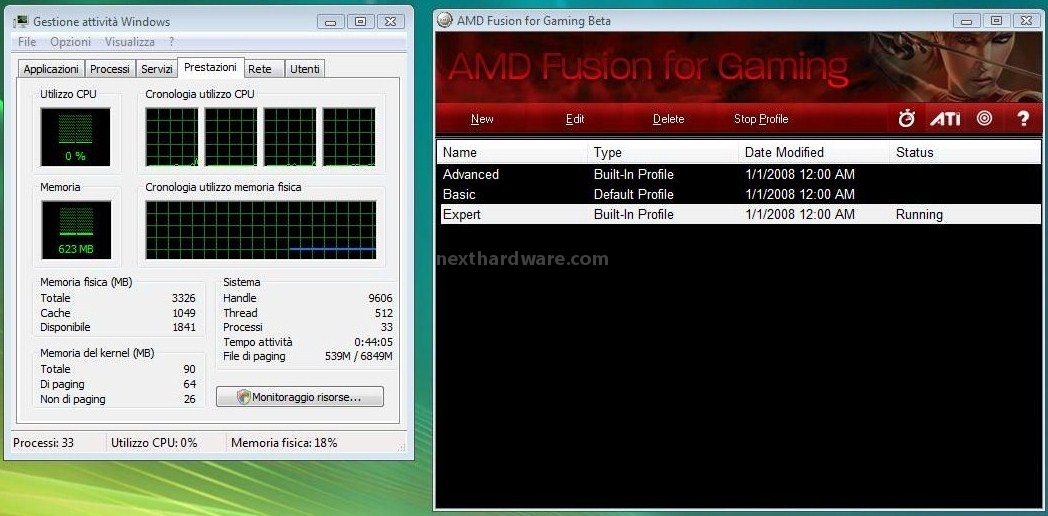Select the Expert profile row
The width and height of the screenshot is (1048, 516).
[x=739, y=215]
